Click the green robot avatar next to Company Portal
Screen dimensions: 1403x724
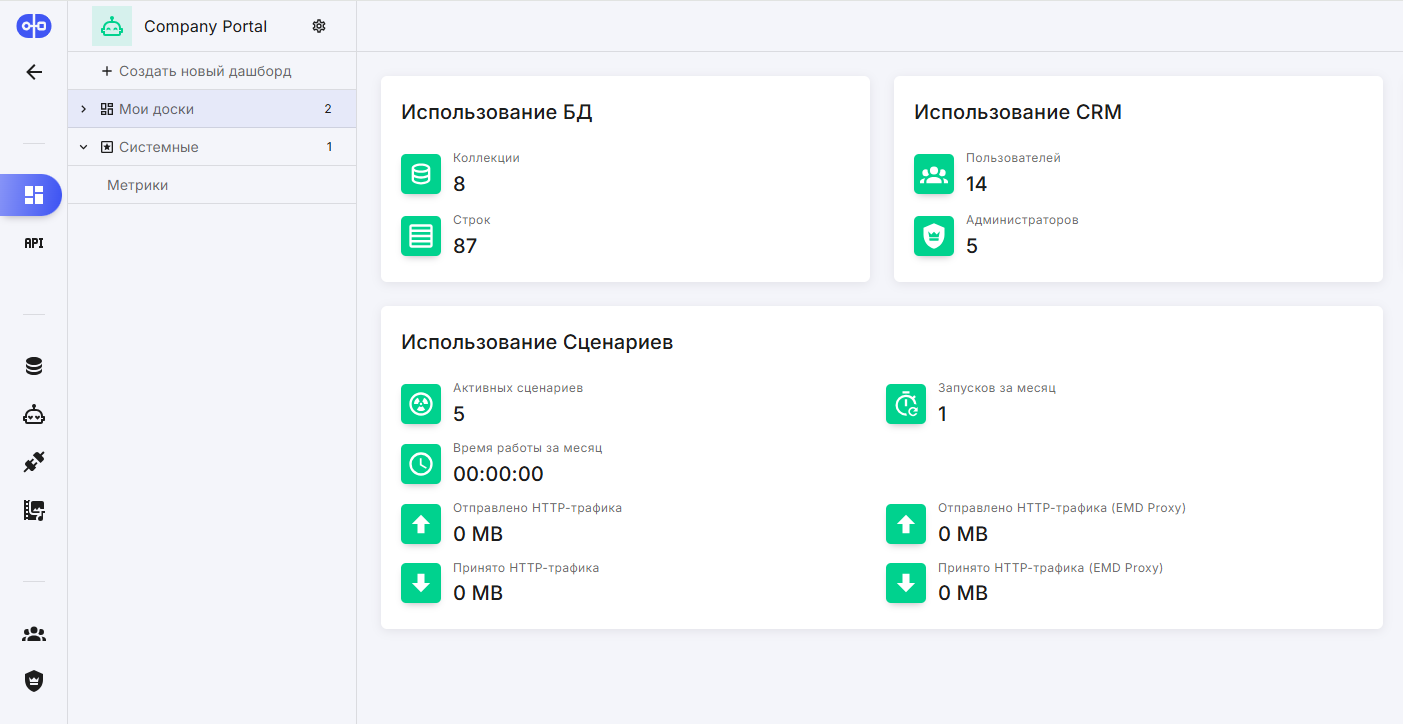112,25
